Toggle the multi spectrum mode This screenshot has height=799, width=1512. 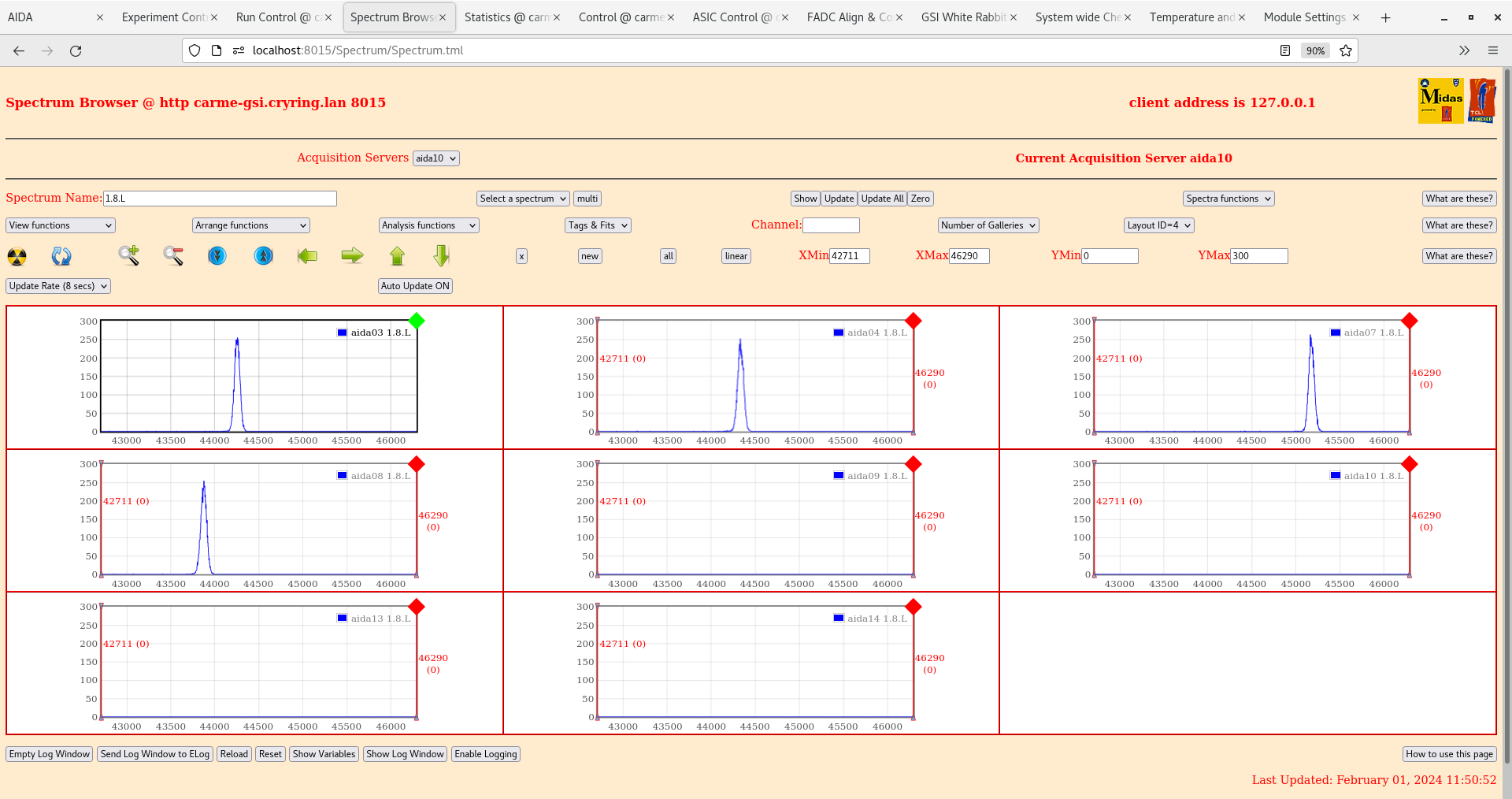click(x=587, y=198)
